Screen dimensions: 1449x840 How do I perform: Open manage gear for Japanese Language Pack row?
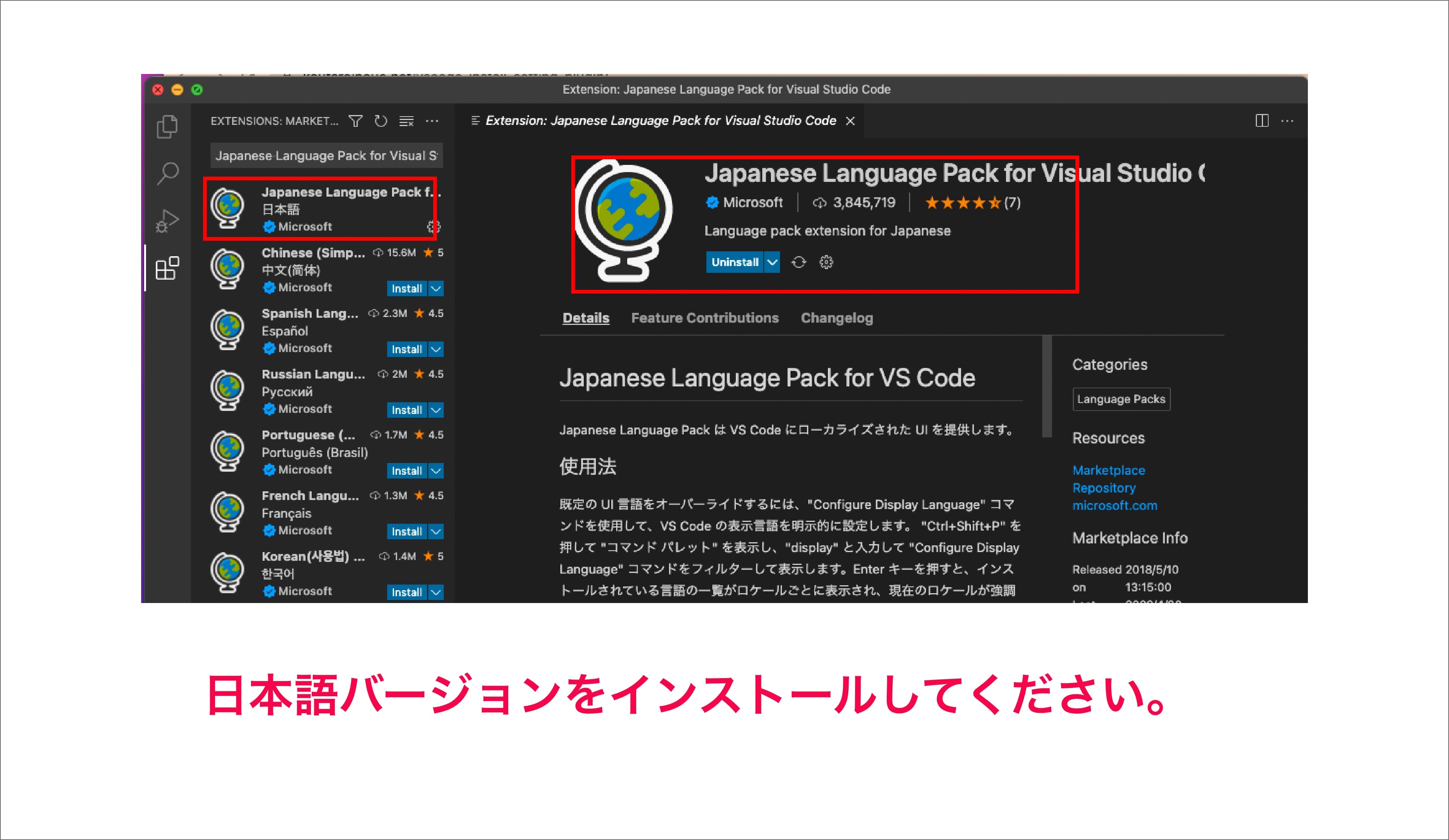click(x=434, y=226)
